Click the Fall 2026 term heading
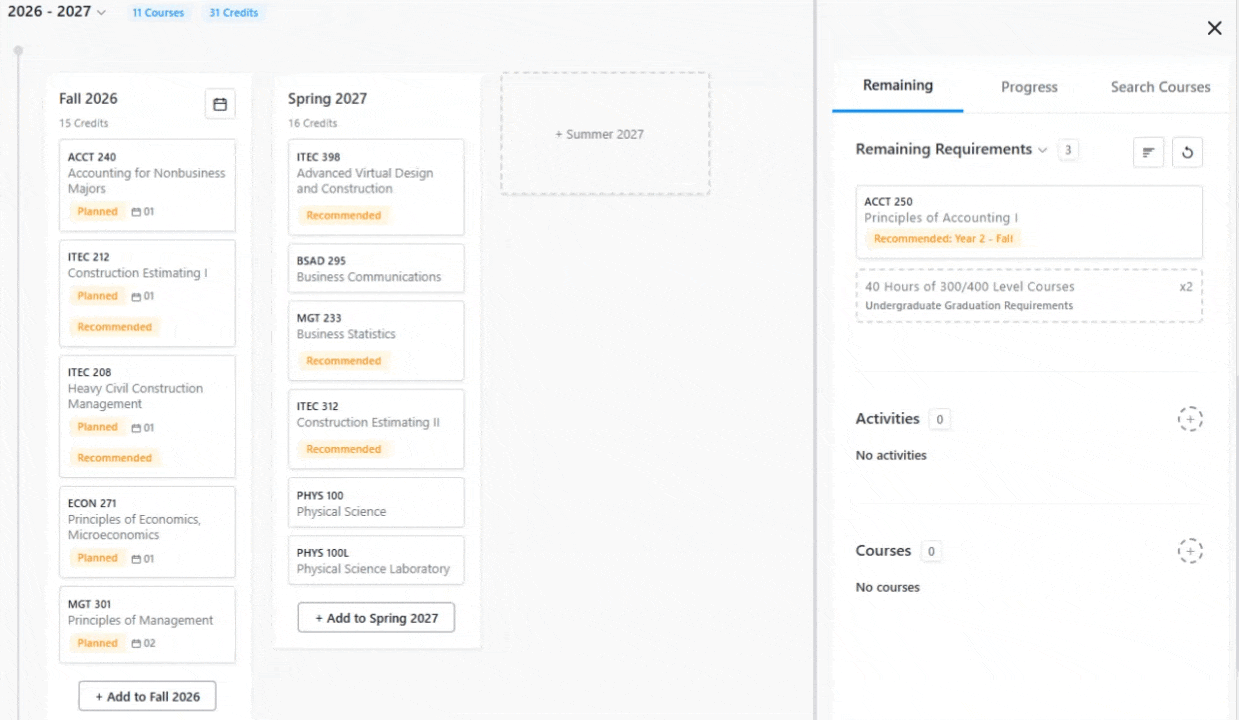The image size is (1239, 720). (88, 98)
